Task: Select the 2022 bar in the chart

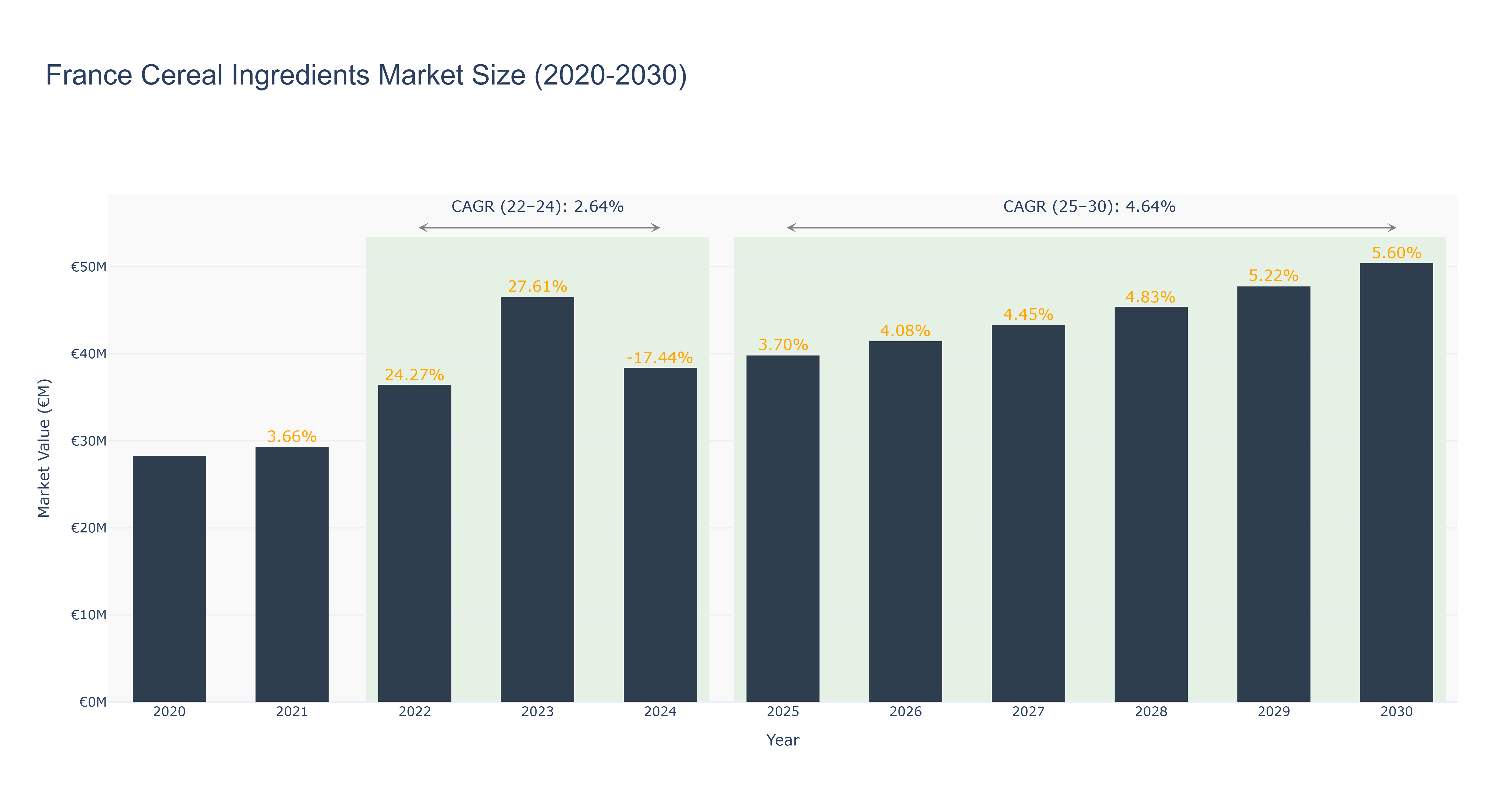Action: [x=414, y=543]
